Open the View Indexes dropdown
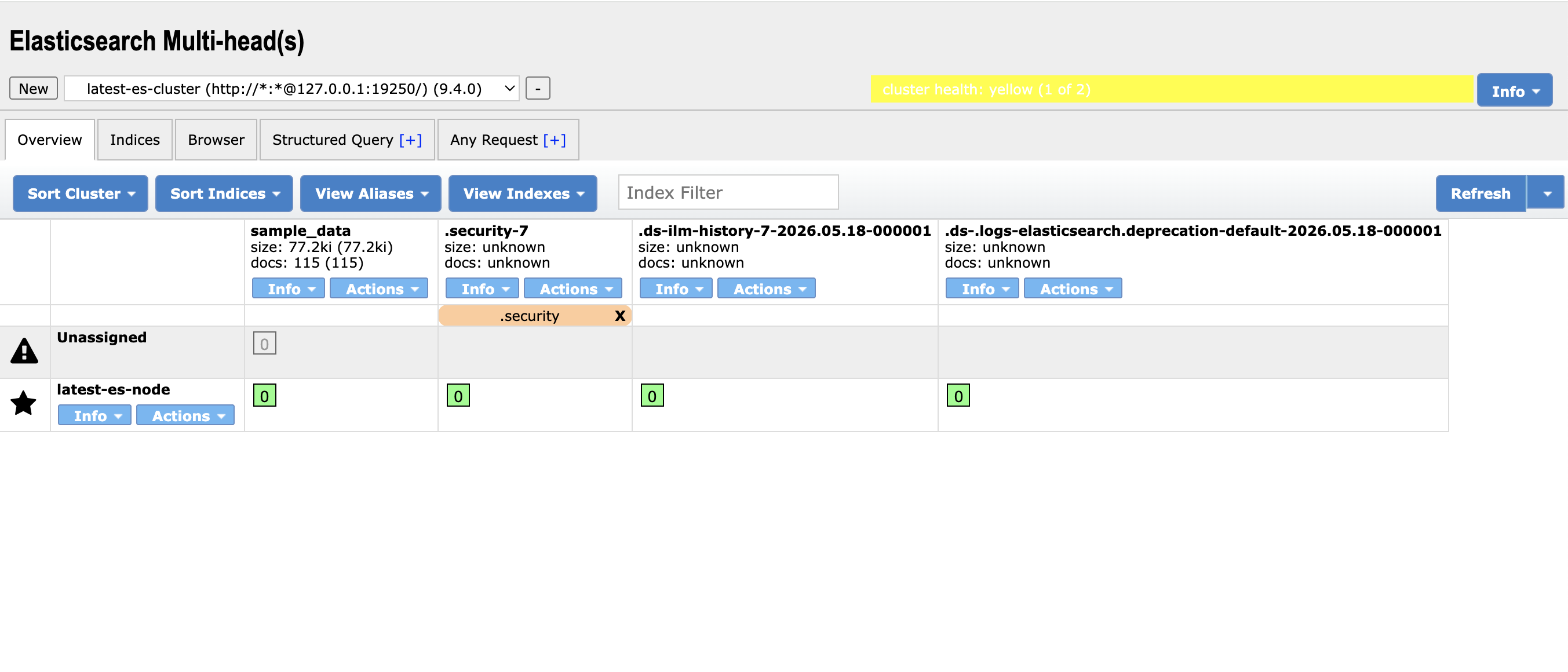 coord(523,193)
